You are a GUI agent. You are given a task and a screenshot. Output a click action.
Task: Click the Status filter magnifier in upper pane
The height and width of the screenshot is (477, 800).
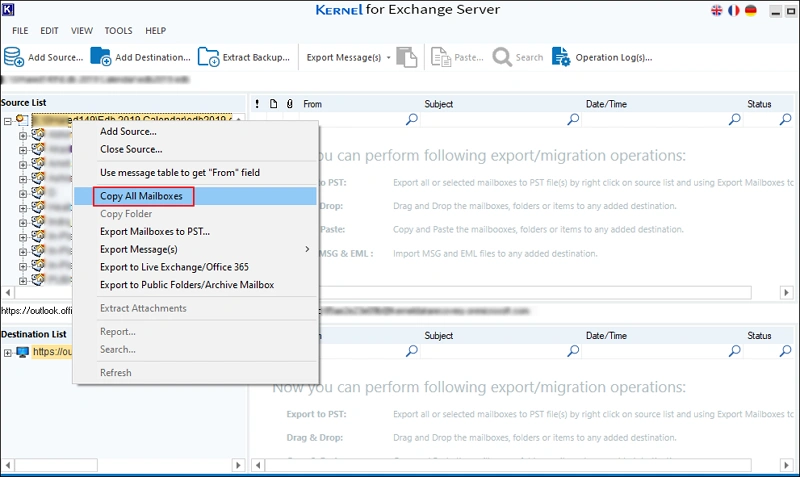[x=785, y=119]
